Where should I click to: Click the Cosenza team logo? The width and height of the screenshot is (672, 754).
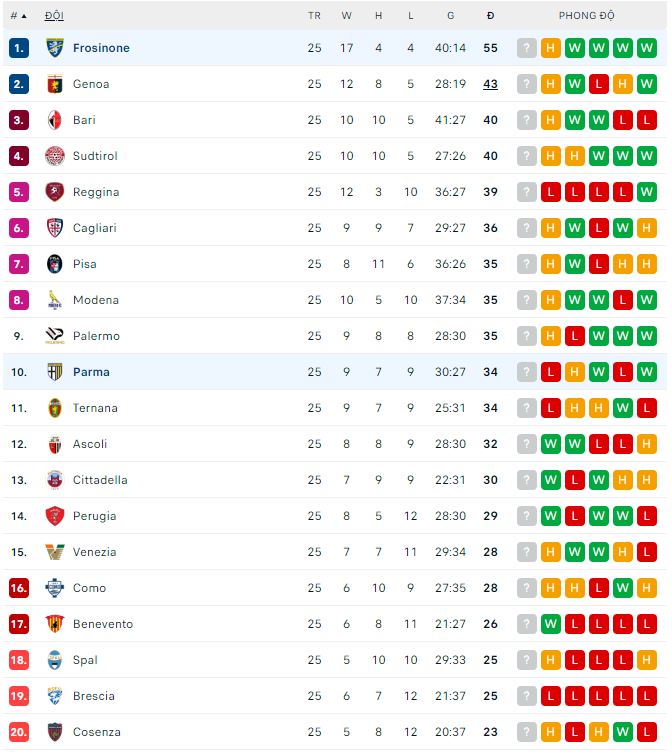55,732
